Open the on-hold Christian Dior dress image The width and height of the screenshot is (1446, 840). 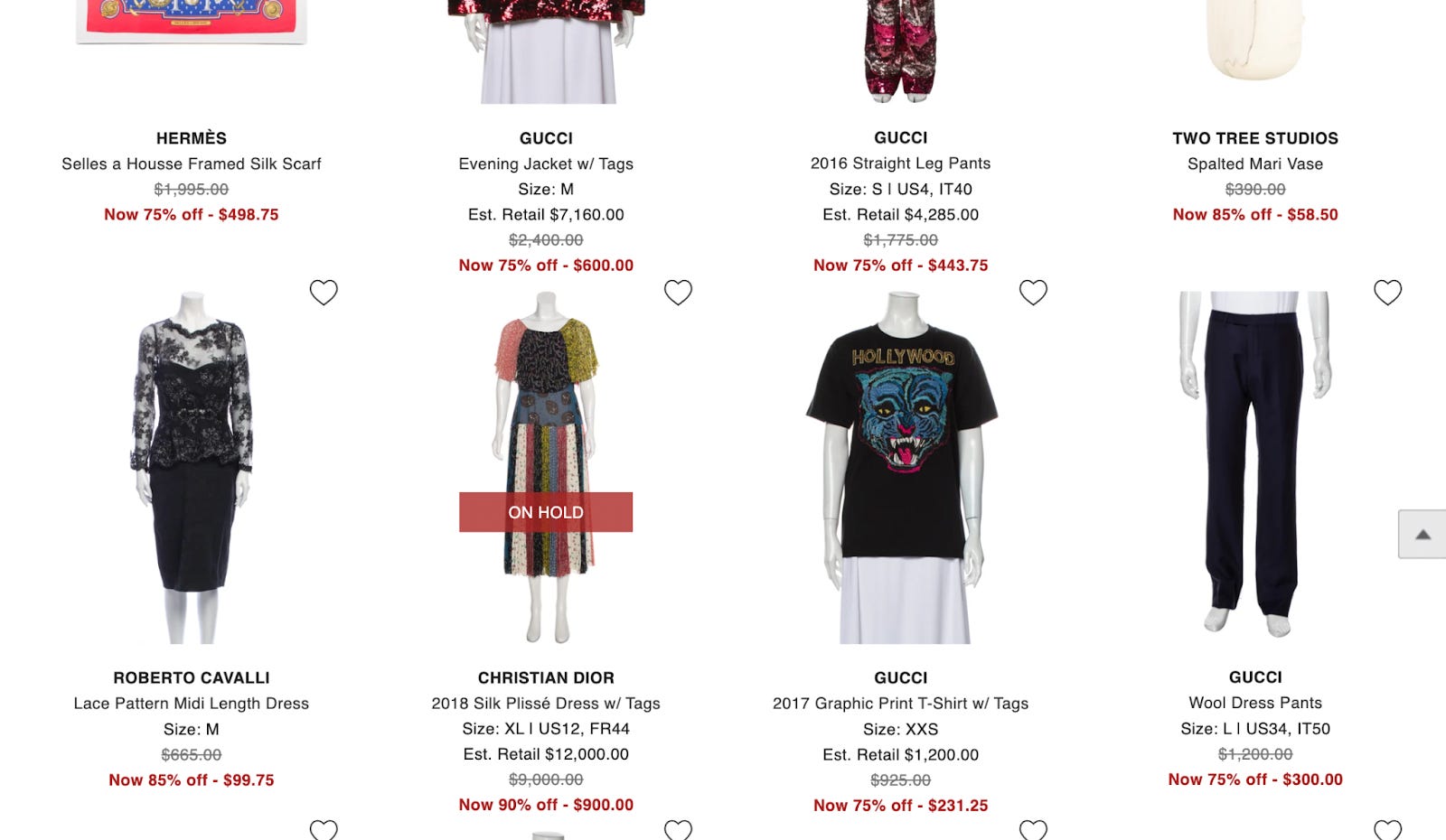(546, 467)
